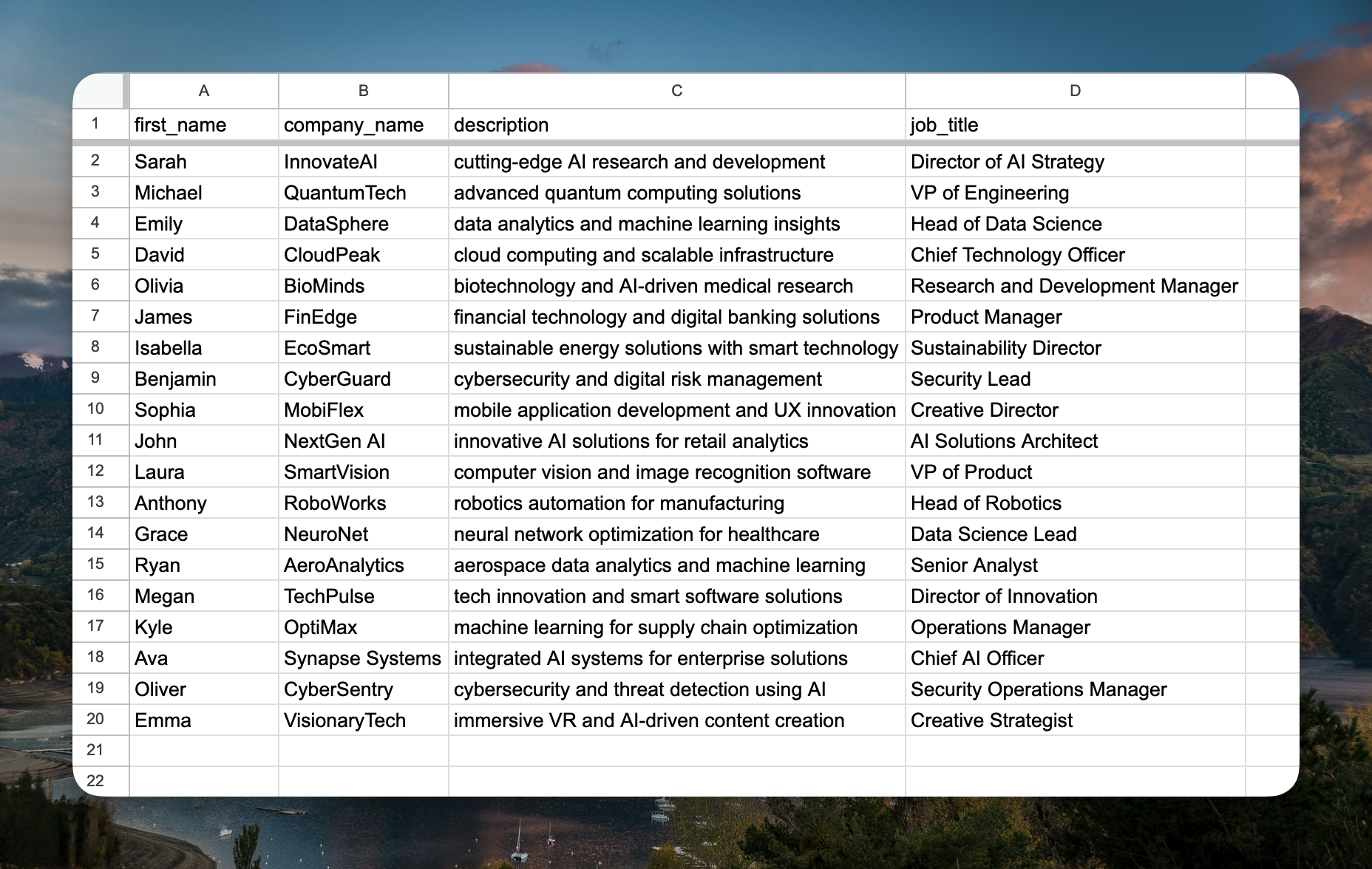The height and width of the screenshot is (869, 1372).
Task: Click the EcoSmart company cell
Action: tap(364, 347)
